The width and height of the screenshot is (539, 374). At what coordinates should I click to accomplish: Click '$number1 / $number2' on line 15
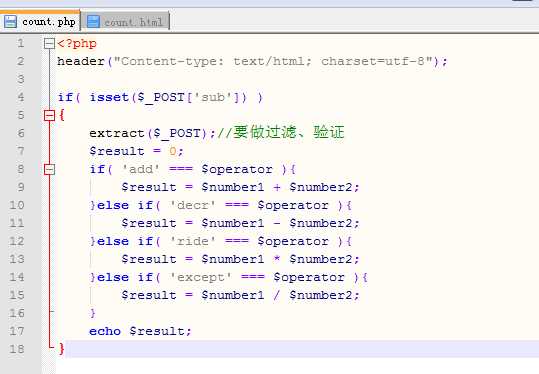(x=277, y=295)
